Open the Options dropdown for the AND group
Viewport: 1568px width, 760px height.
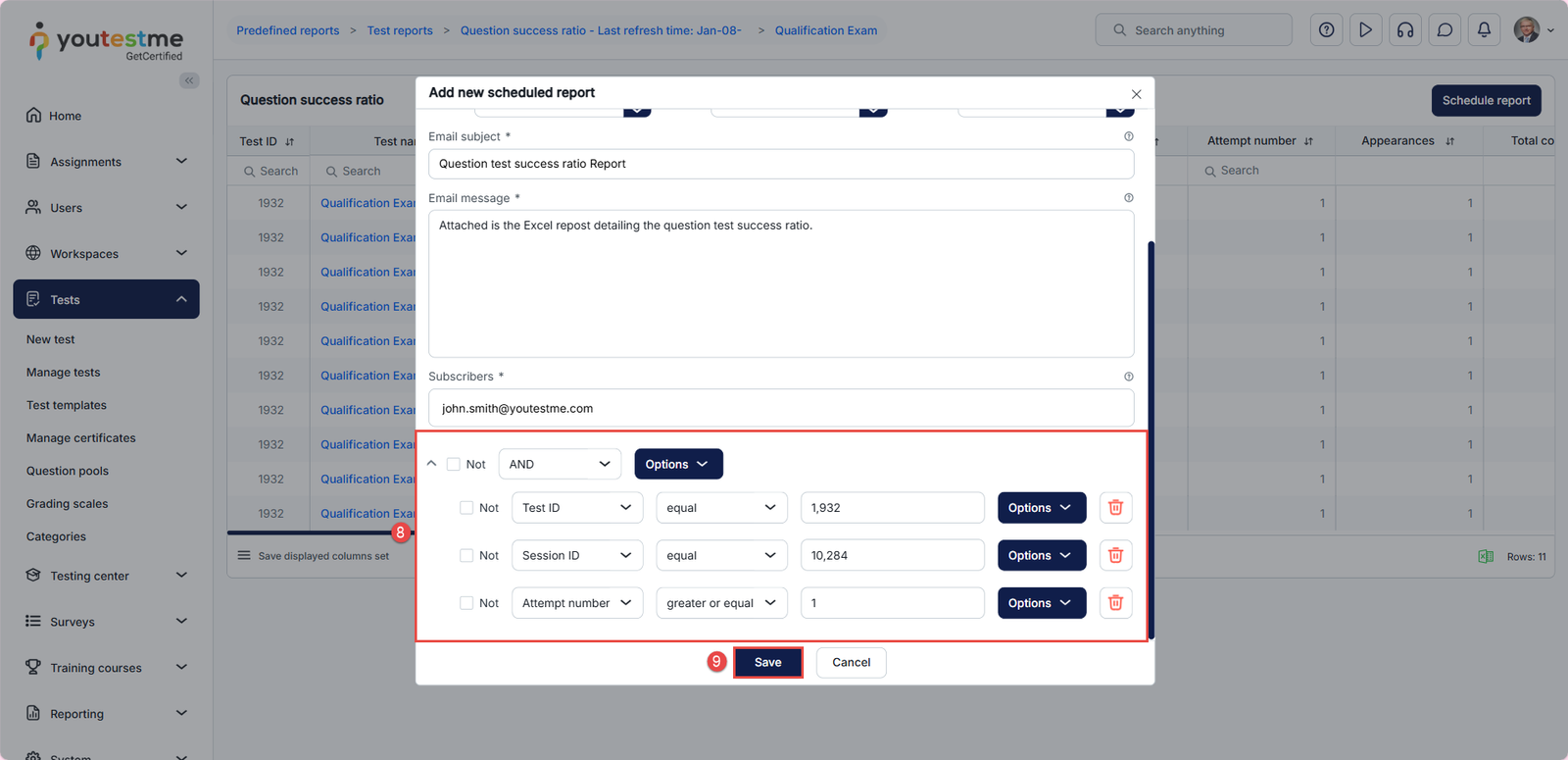[678, 464]
